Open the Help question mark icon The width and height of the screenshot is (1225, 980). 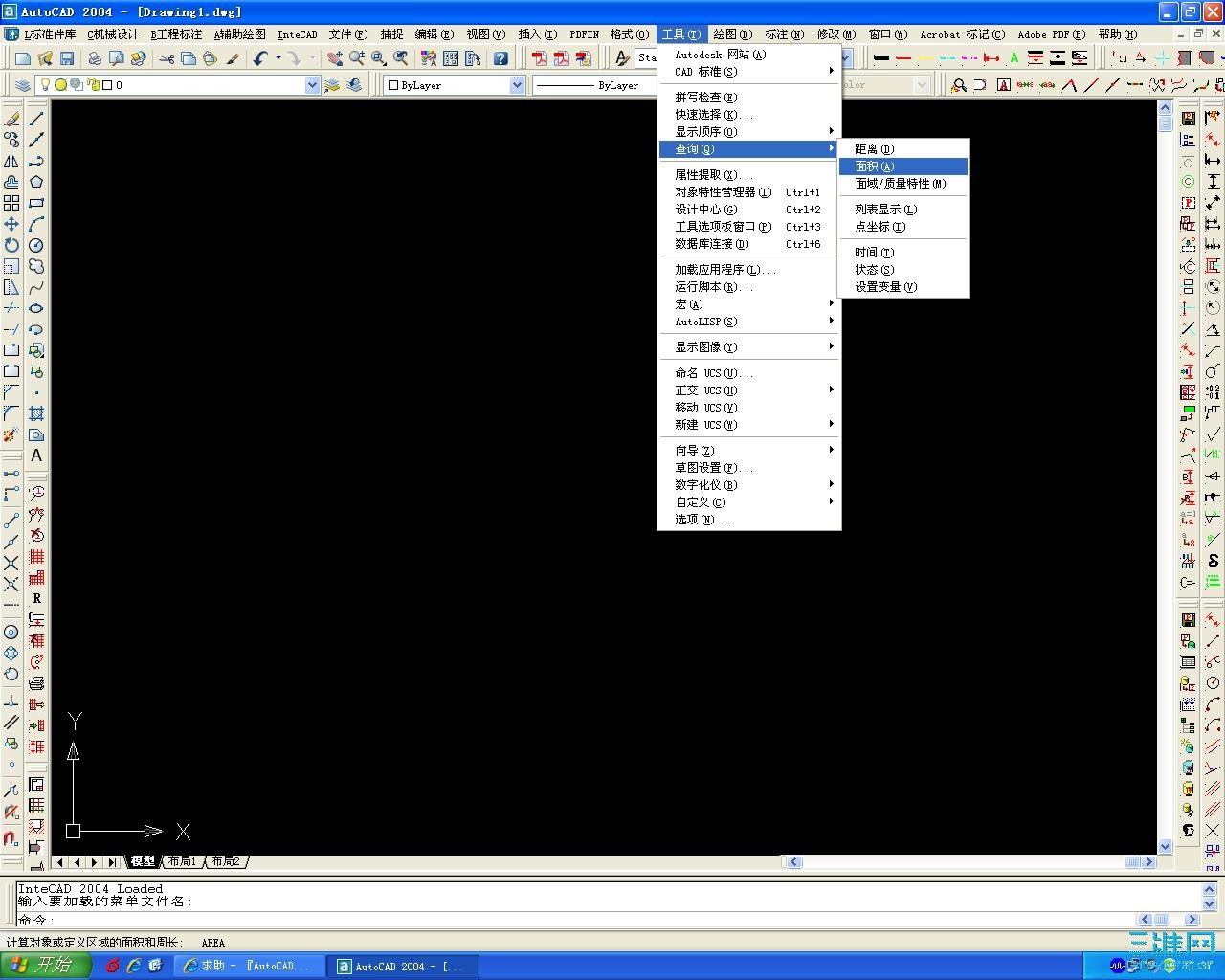[x=501, y=58]
